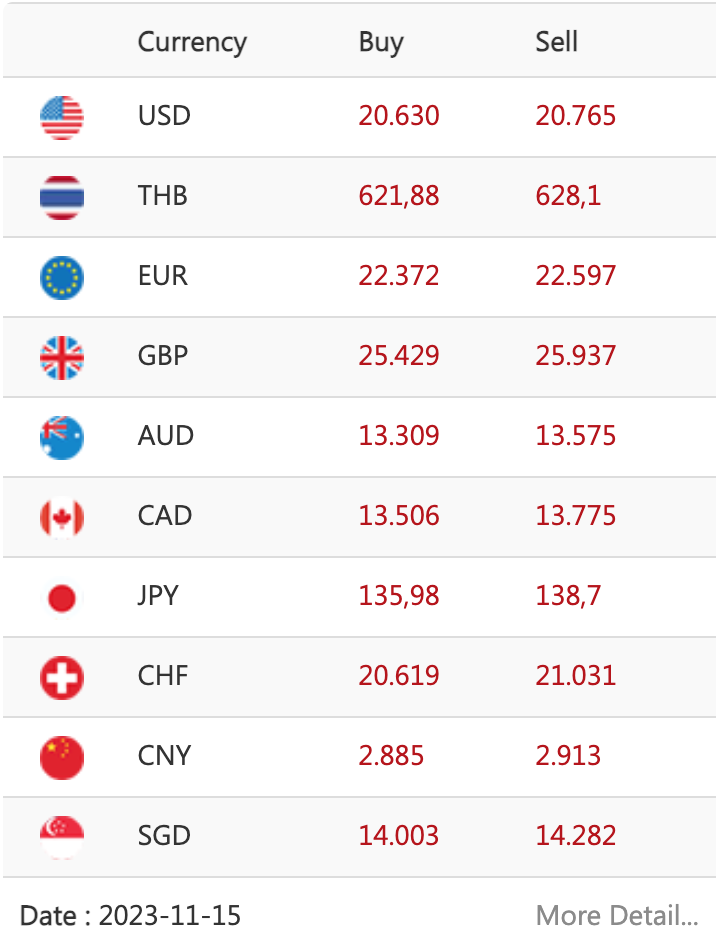
Task: Select the GBP currency row
Action: (x=358, y=356)
